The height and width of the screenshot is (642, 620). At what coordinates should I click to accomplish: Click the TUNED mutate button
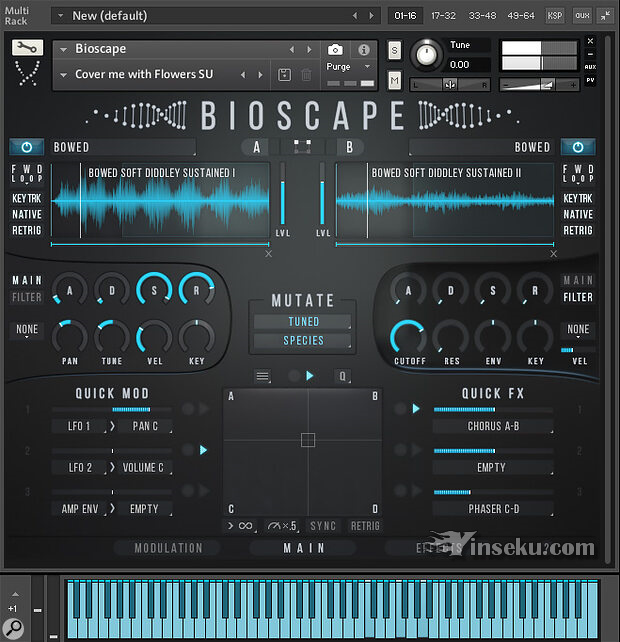click(303, 322)
